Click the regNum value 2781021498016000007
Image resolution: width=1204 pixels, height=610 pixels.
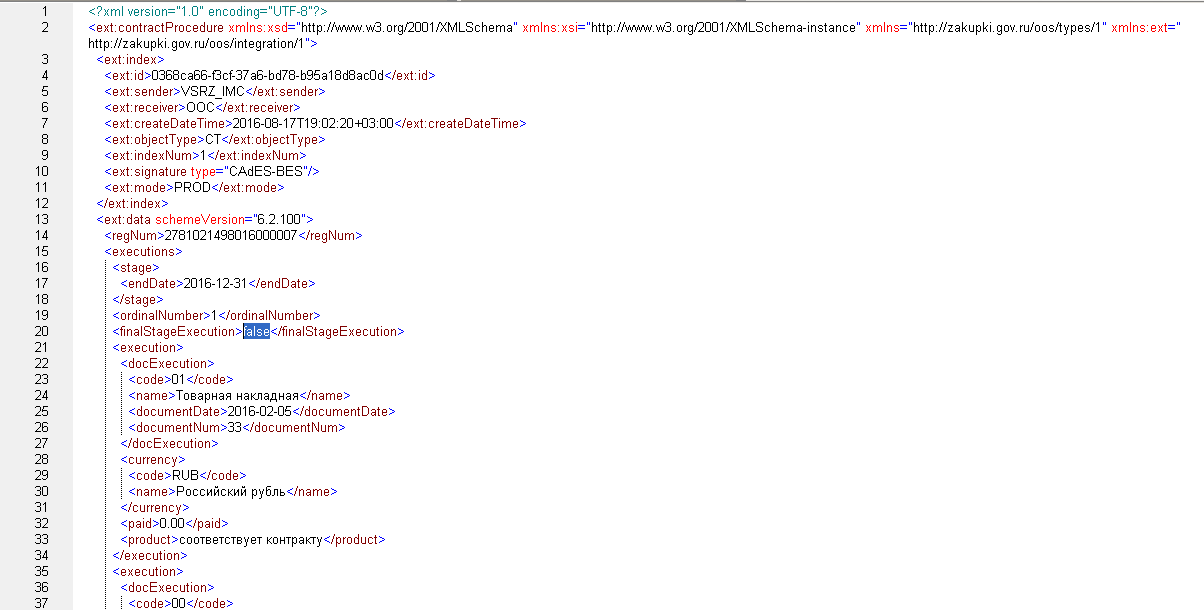pos(231,235)
